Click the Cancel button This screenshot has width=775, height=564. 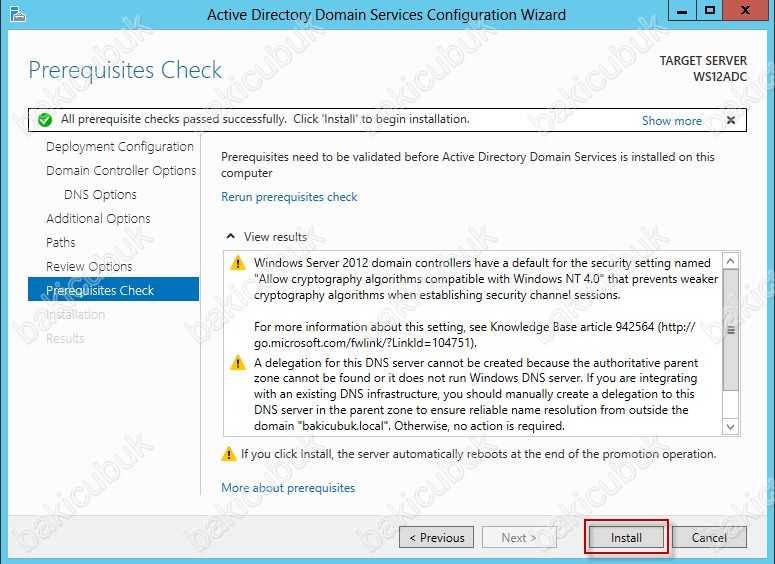(709, 537)
